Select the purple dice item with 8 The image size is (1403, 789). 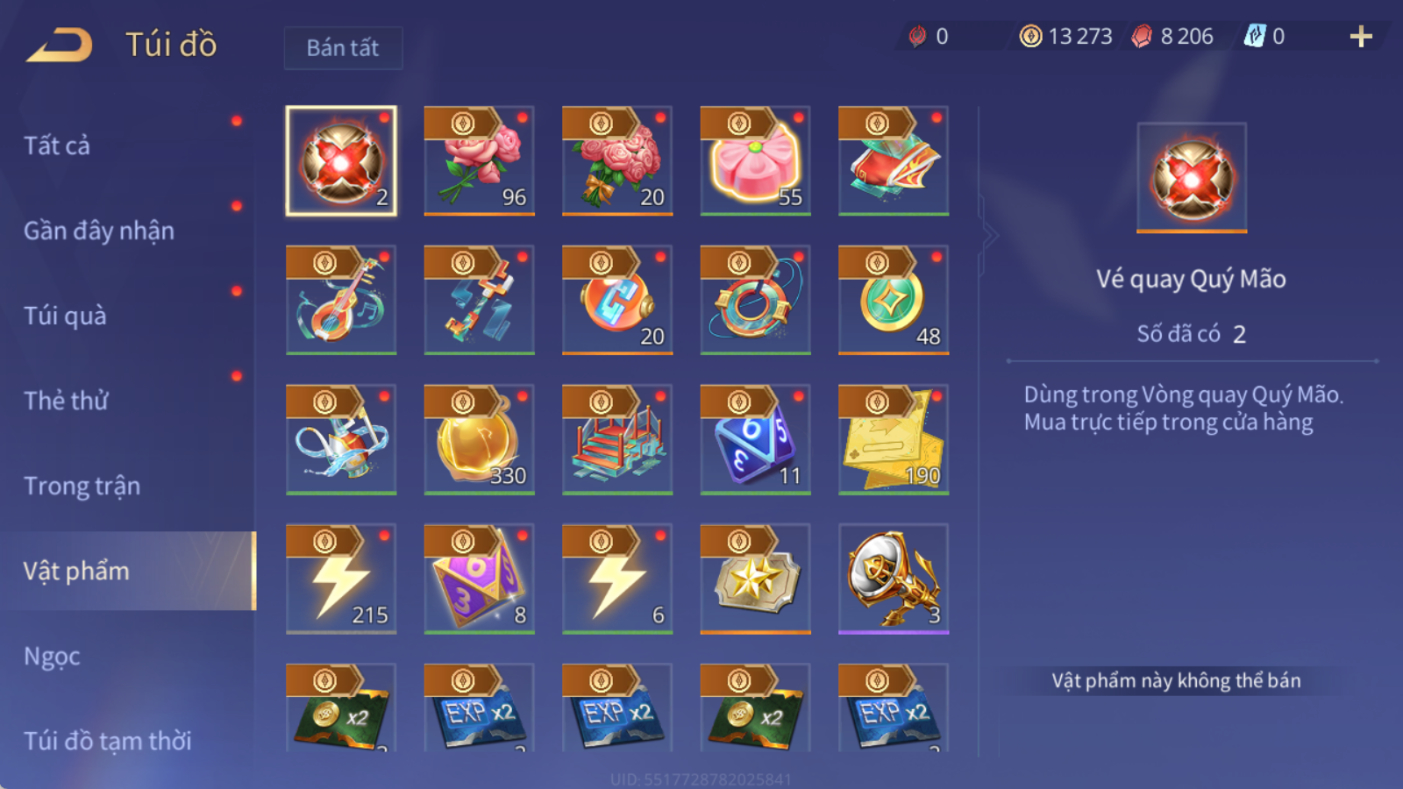(x=479, y=578)
